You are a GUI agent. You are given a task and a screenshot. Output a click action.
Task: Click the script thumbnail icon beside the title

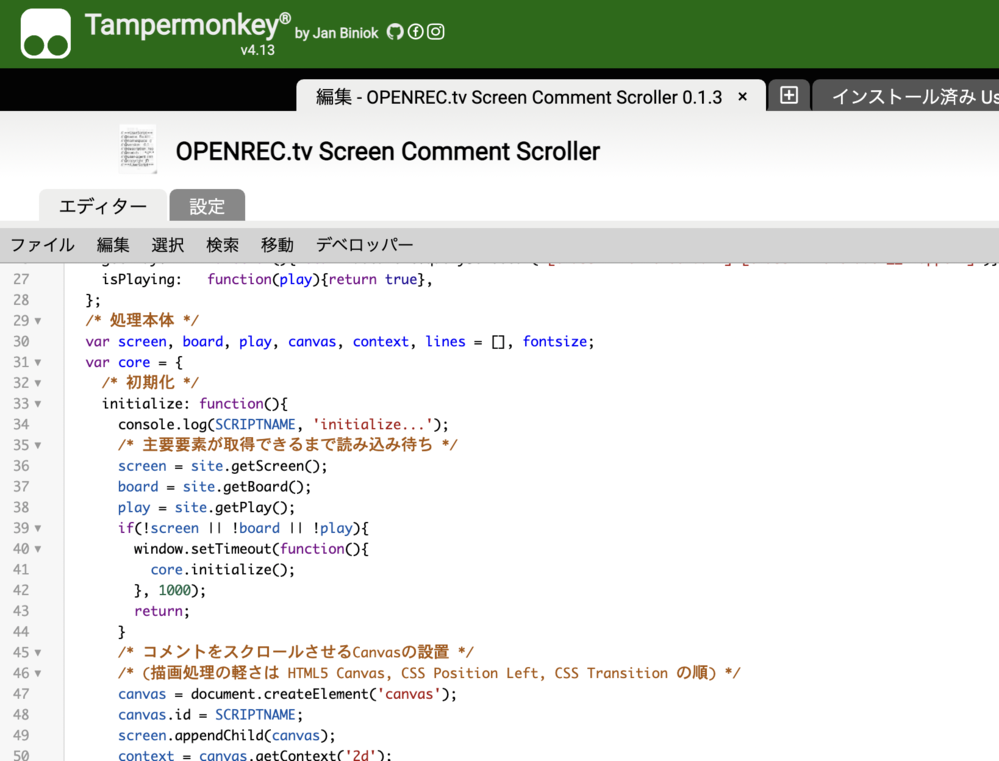[137, 150]
